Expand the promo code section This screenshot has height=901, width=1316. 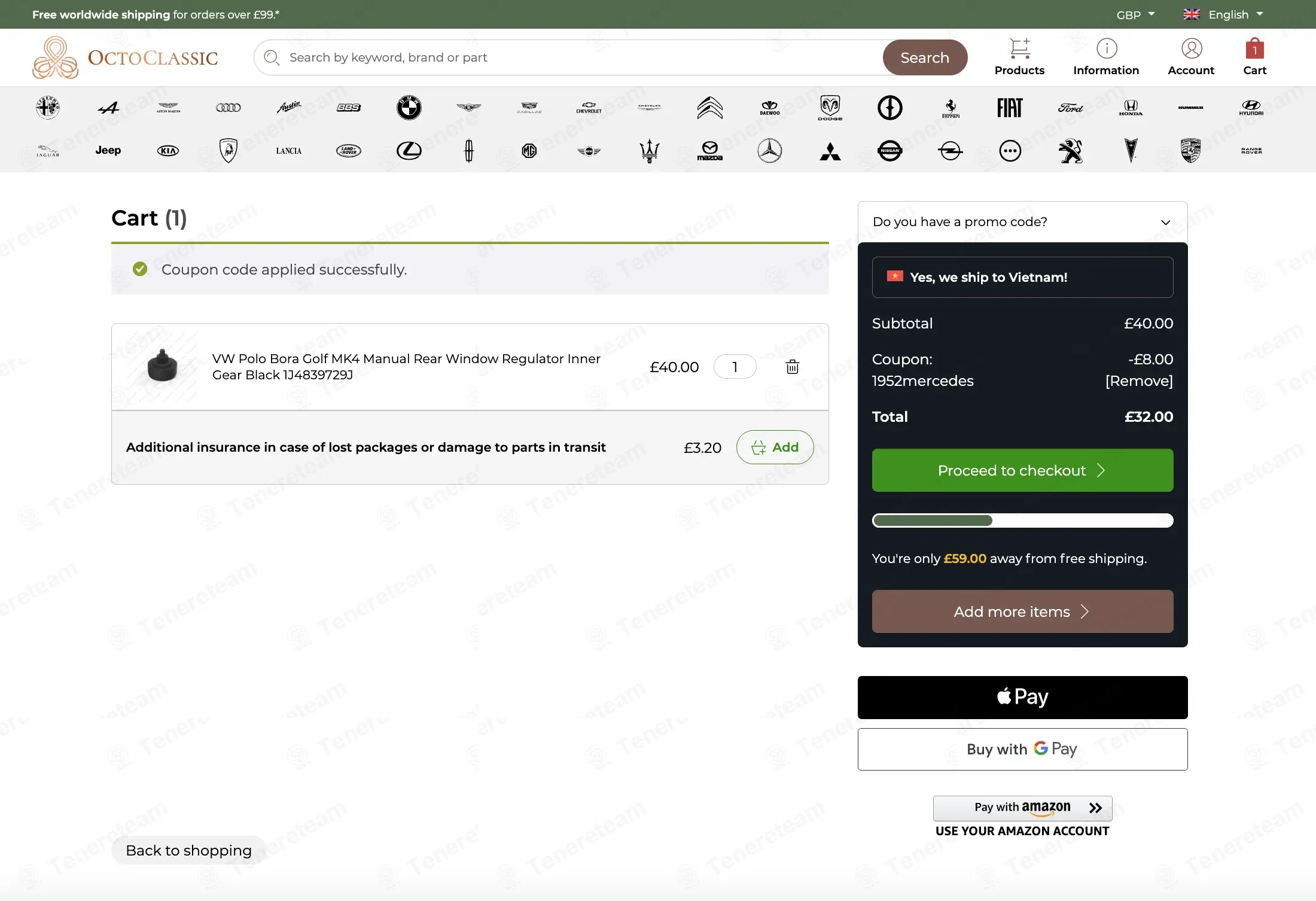[x=1022, y=222]
